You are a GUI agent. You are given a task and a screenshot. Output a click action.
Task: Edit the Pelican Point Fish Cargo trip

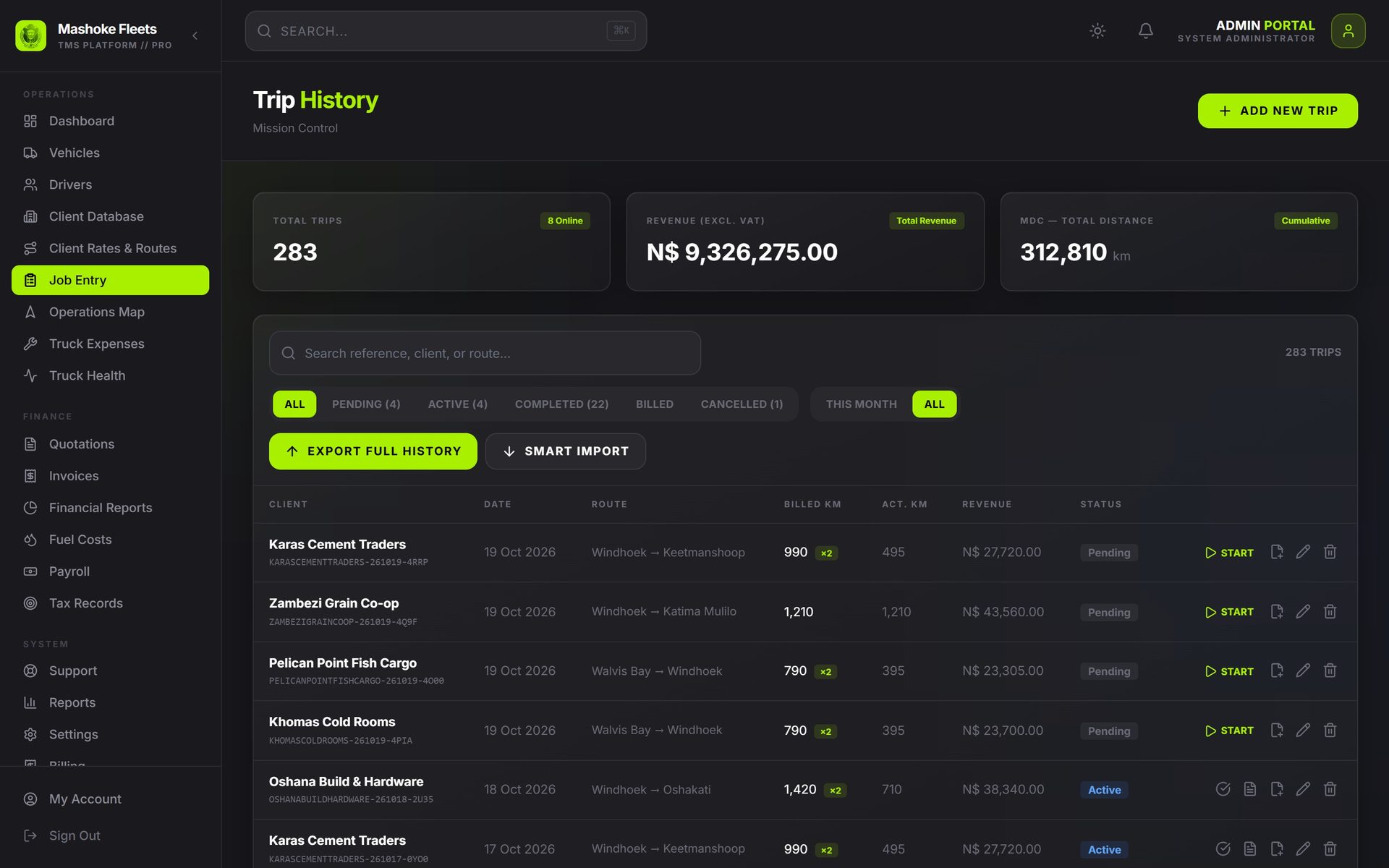pos(1303,671)
